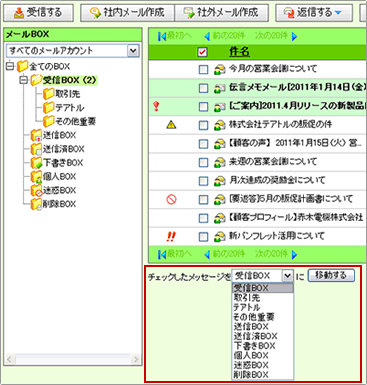Toggle the select-all checkbox in header
367x385 pixels.
[202, 52]
